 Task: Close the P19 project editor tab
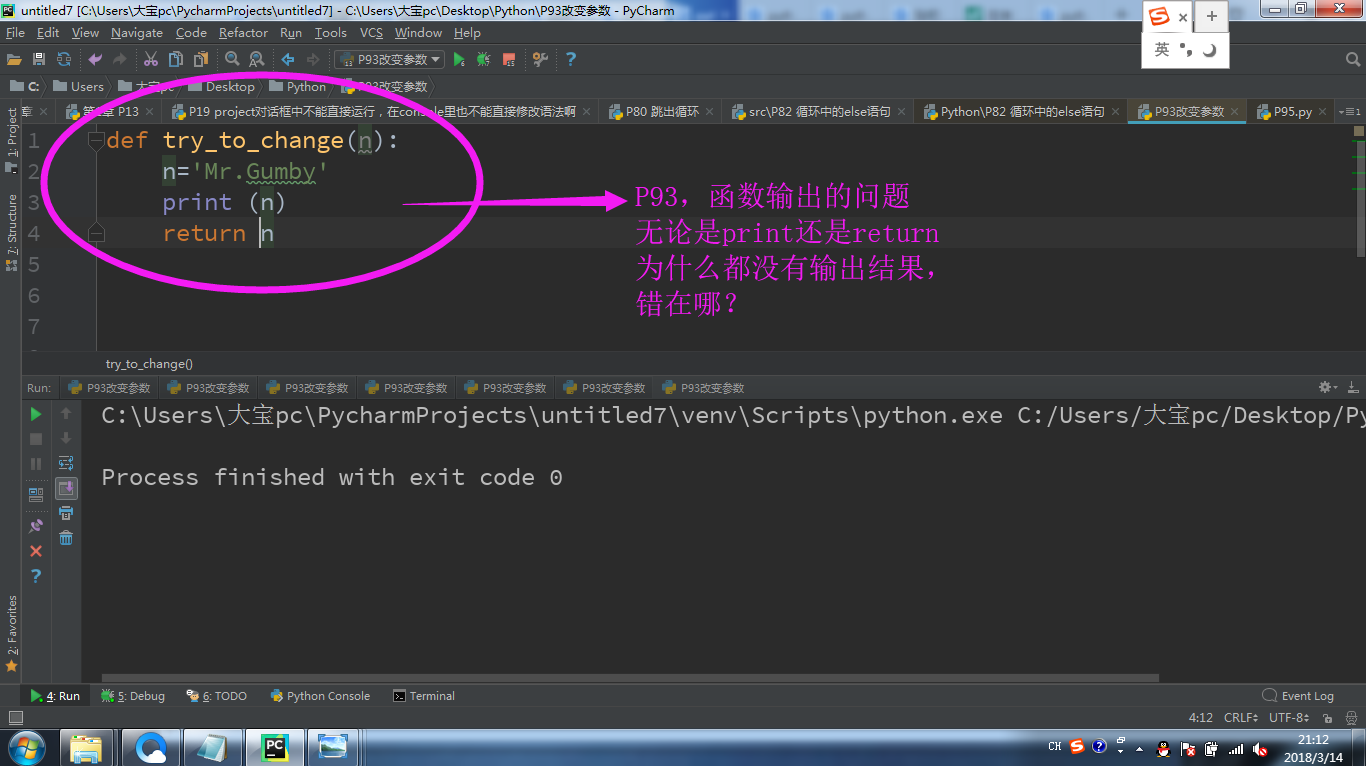click(x=587, y=112)
